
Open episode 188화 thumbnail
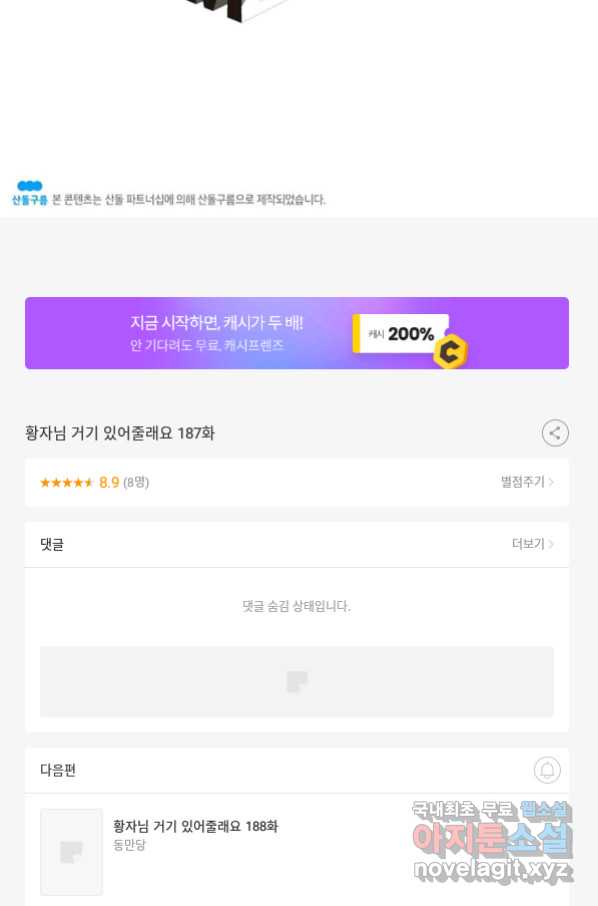(71, 852)
